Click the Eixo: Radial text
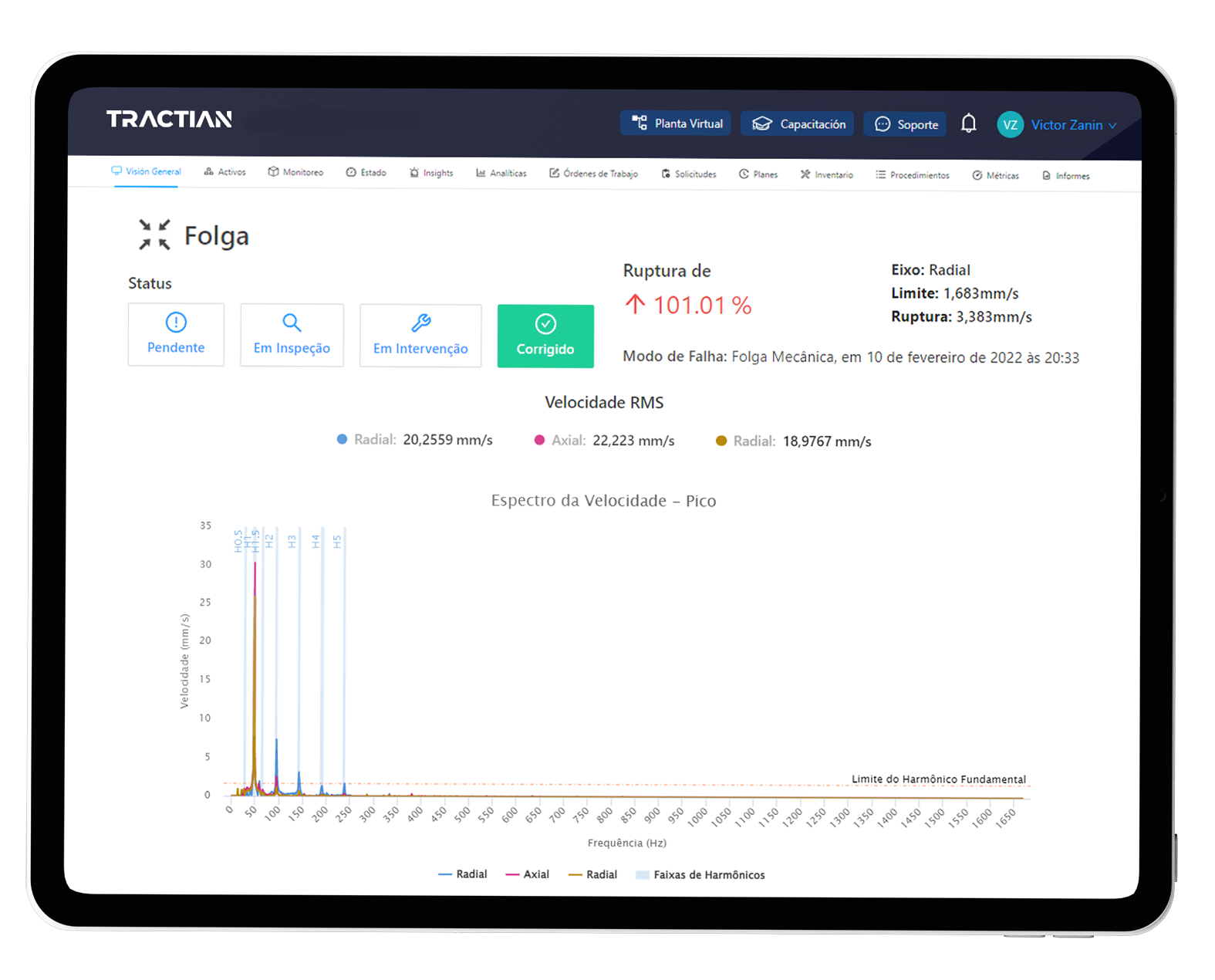The image size is (1215, 980). coord(930,270)
